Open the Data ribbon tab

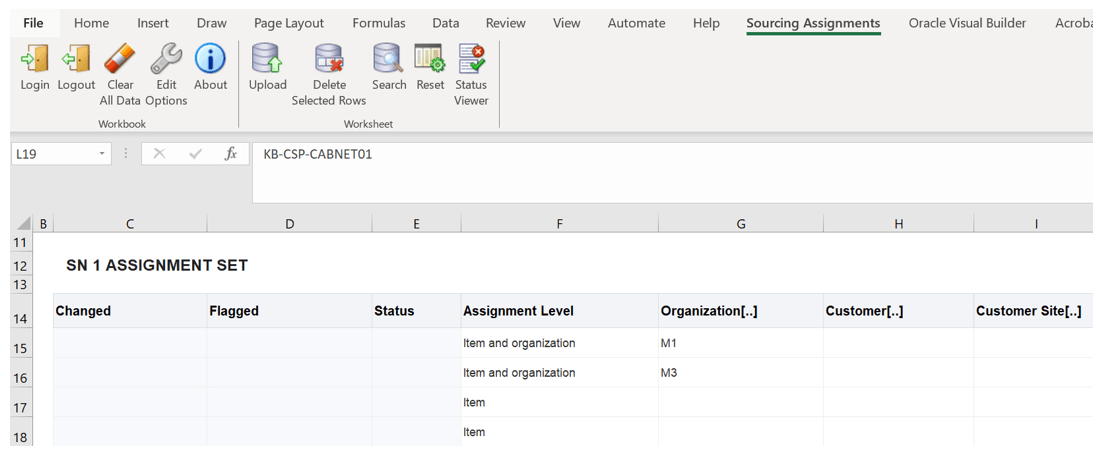(x=446, y=23)
